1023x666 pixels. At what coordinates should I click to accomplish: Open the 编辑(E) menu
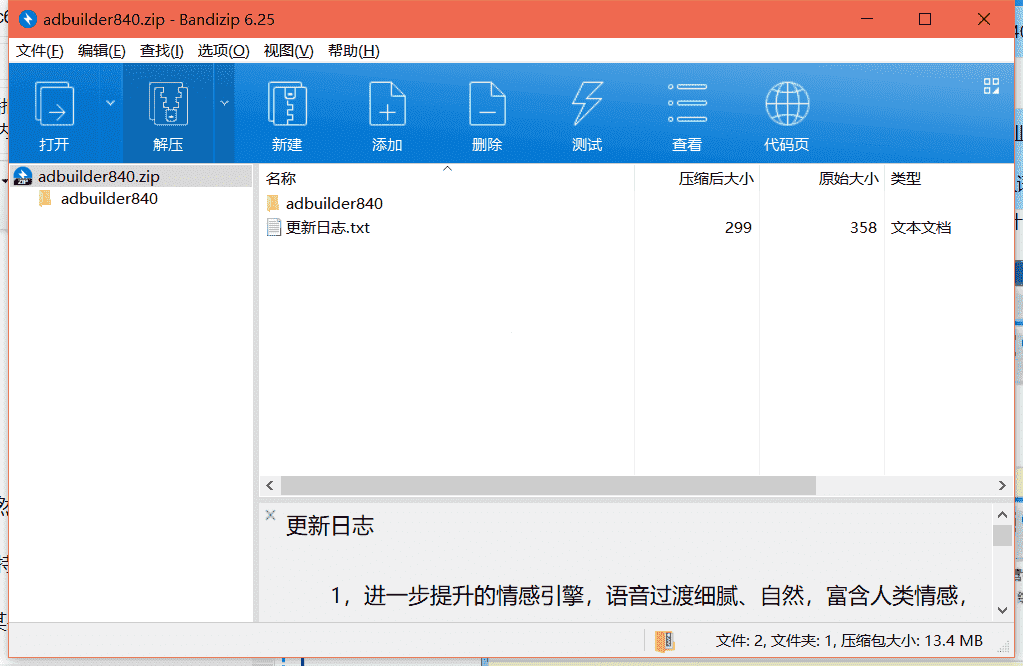[101, 51]
